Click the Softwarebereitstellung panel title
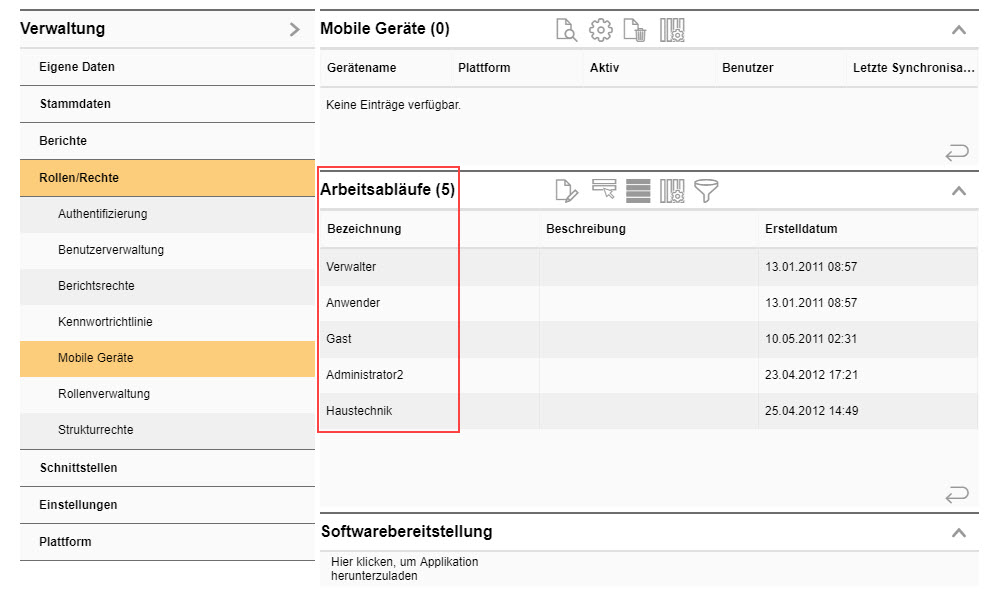This screenshot has height=593, width=1000. tap(406, 532)
